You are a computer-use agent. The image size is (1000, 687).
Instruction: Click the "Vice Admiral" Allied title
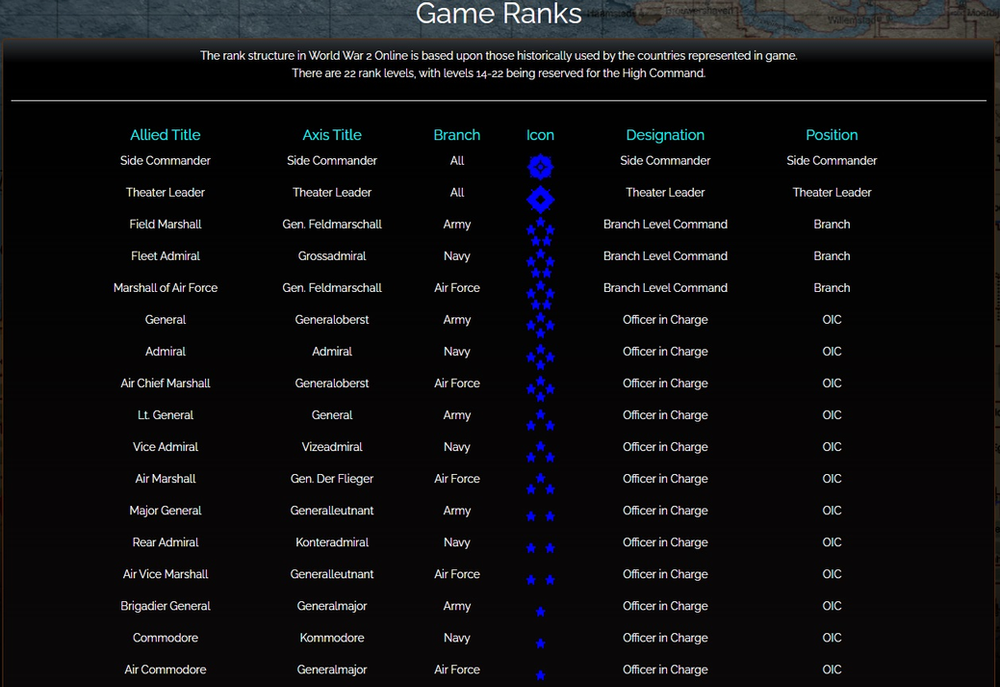pyautogui.click(x=165, y=447)
